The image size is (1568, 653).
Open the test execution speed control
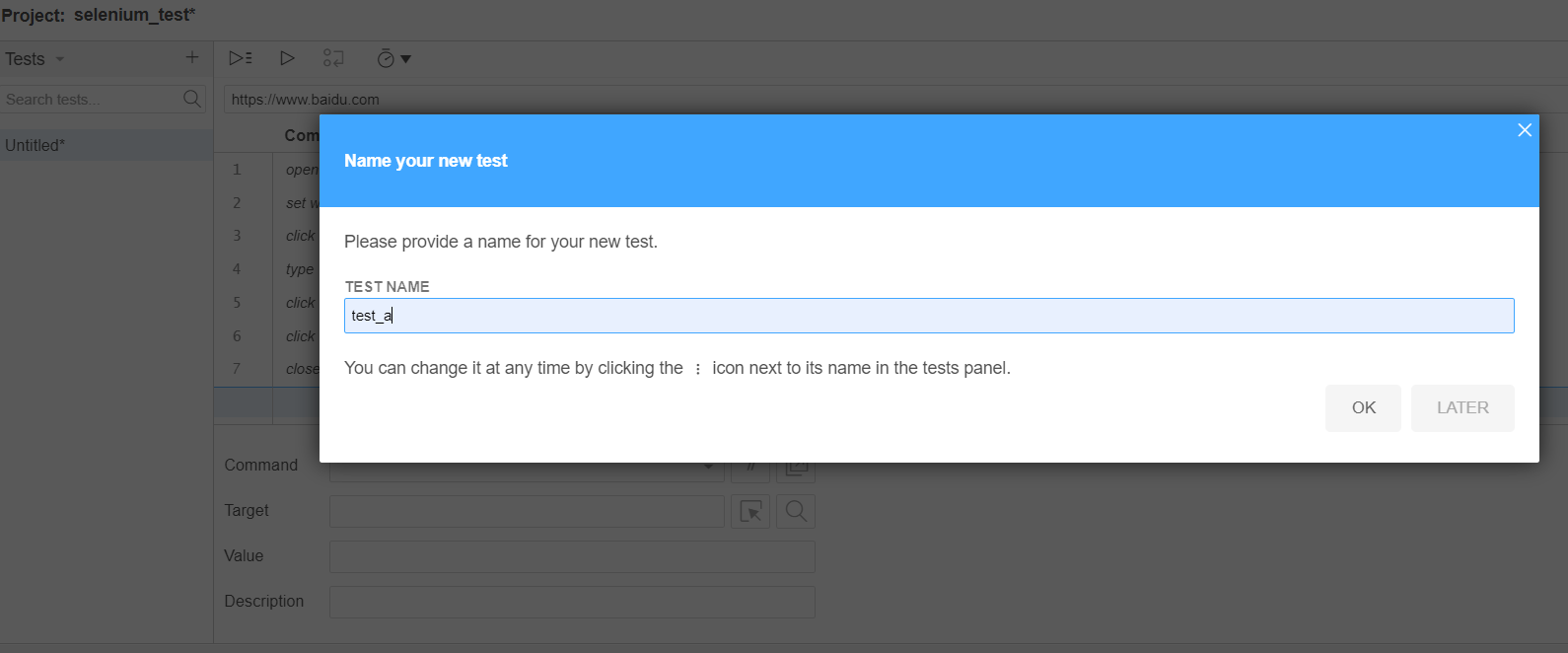[393, 59]
